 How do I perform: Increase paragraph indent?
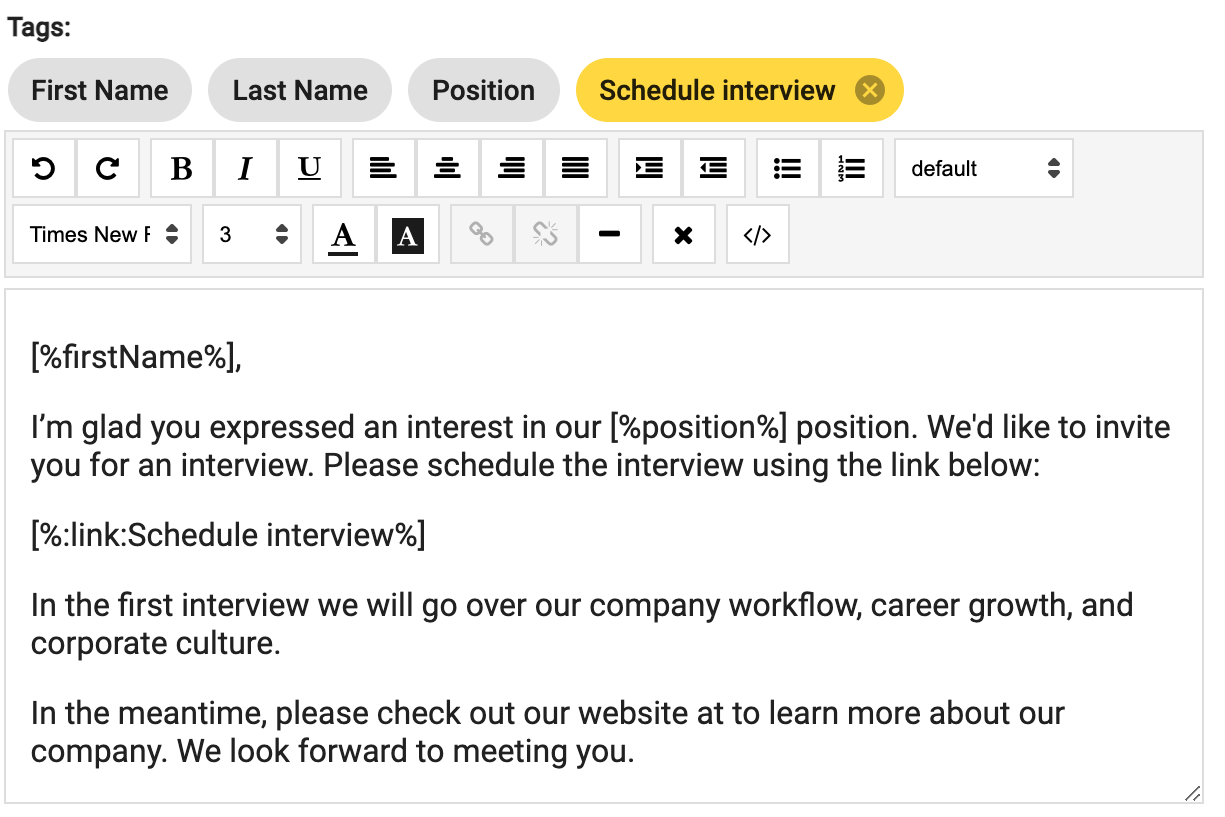[x=649, y=168]
